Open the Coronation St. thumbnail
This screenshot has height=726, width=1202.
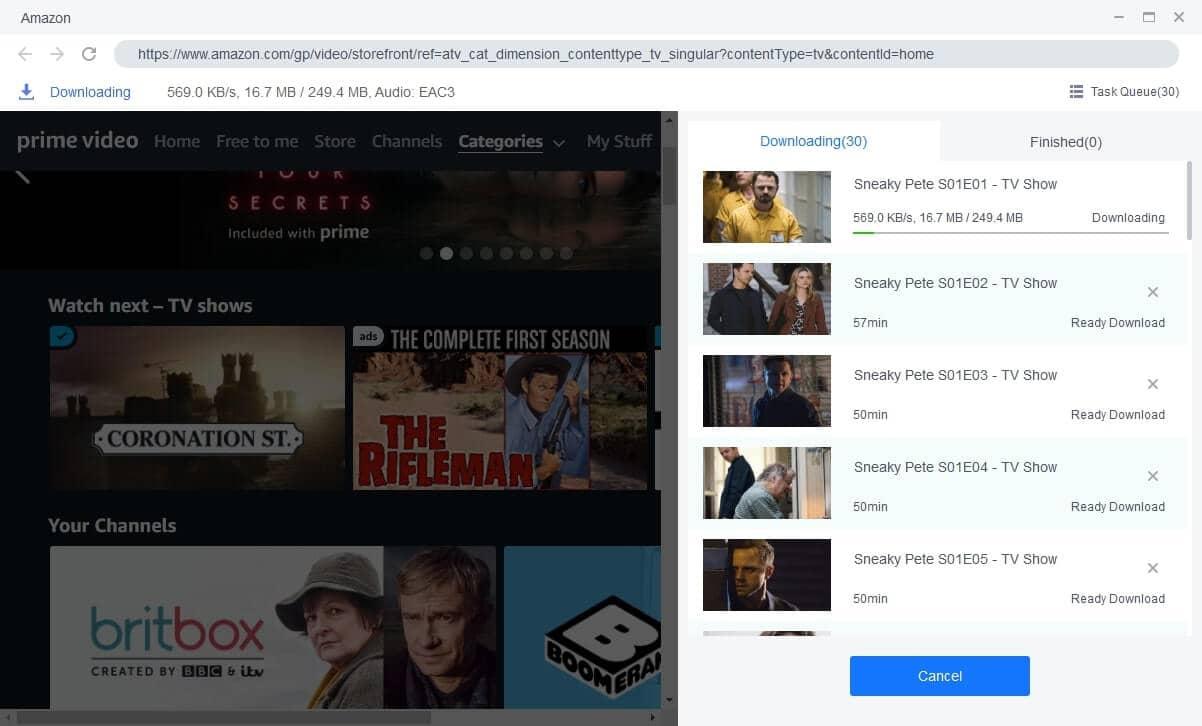click(197, 408)
